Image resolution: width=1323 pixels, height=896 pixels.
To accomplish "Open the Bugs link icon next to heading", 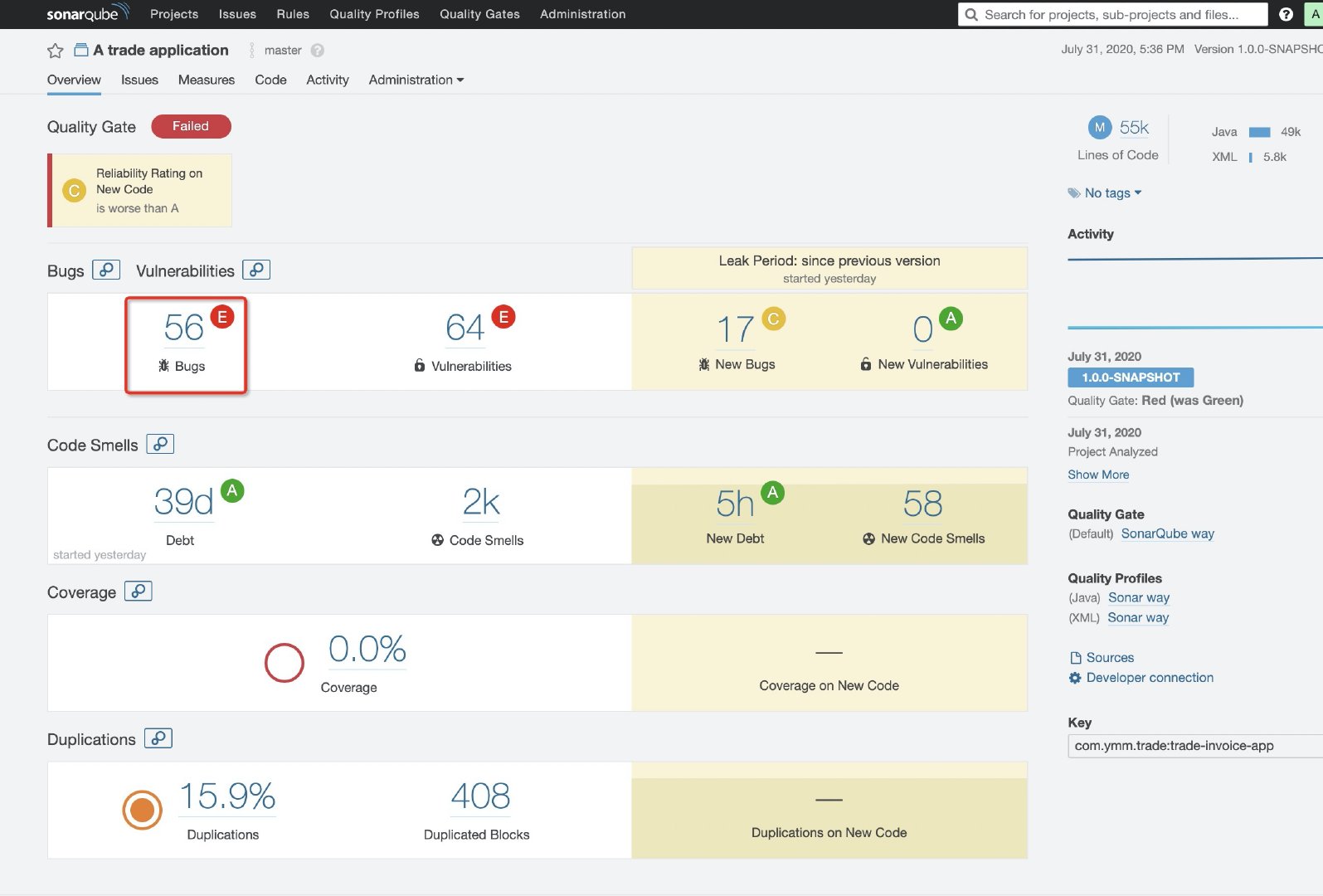I will coord(106,270).
